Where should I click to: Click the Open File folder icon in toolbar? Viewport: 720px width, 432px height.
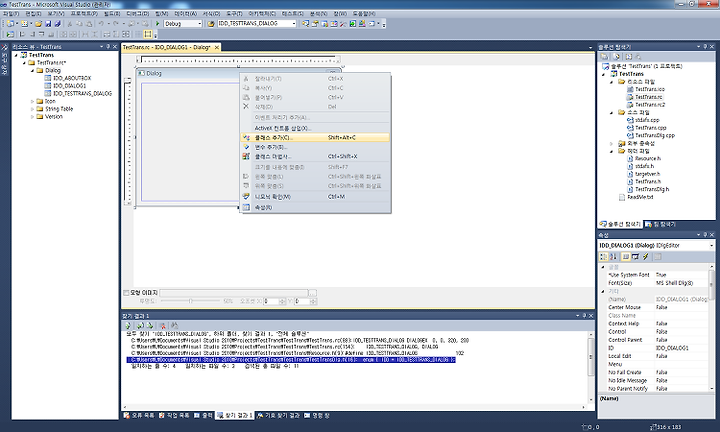pos(39,23)
